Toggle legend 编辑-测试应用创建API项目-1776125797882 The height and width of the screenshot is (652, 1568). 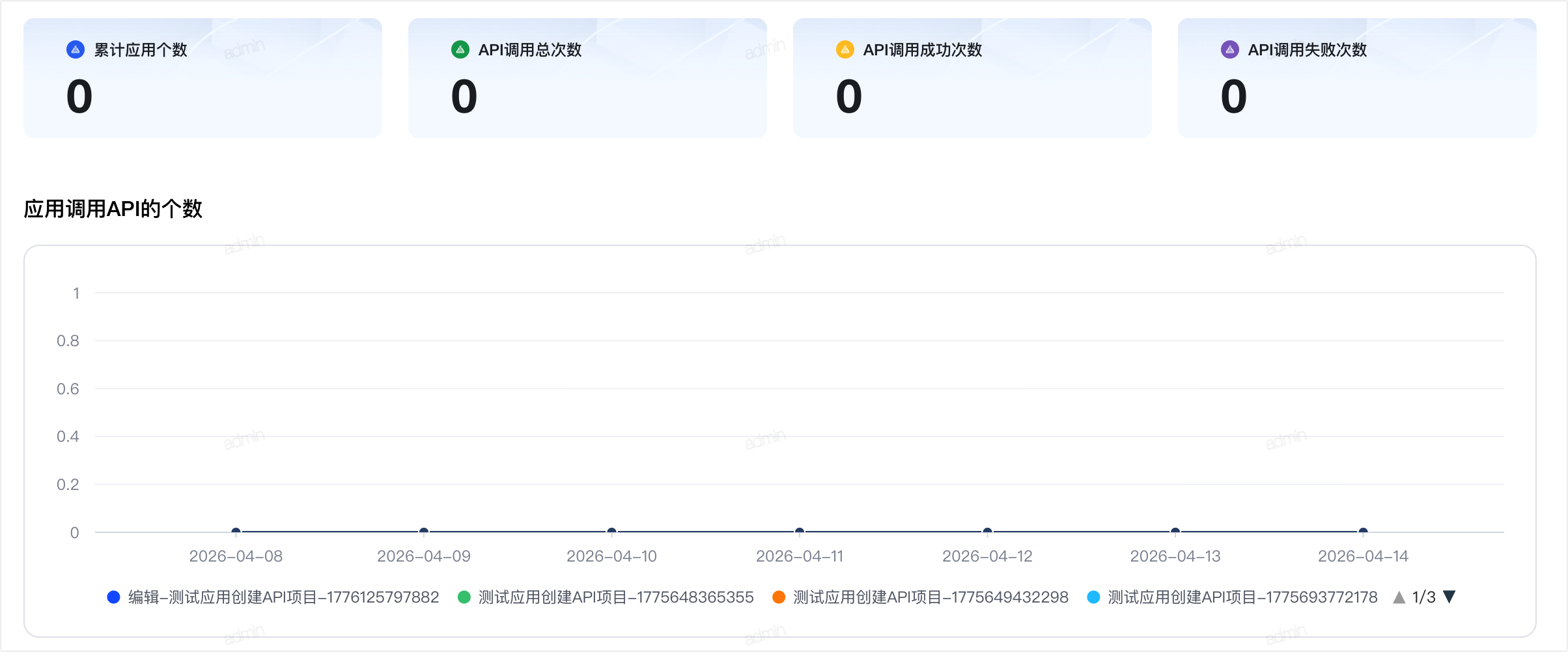point(273,597)
